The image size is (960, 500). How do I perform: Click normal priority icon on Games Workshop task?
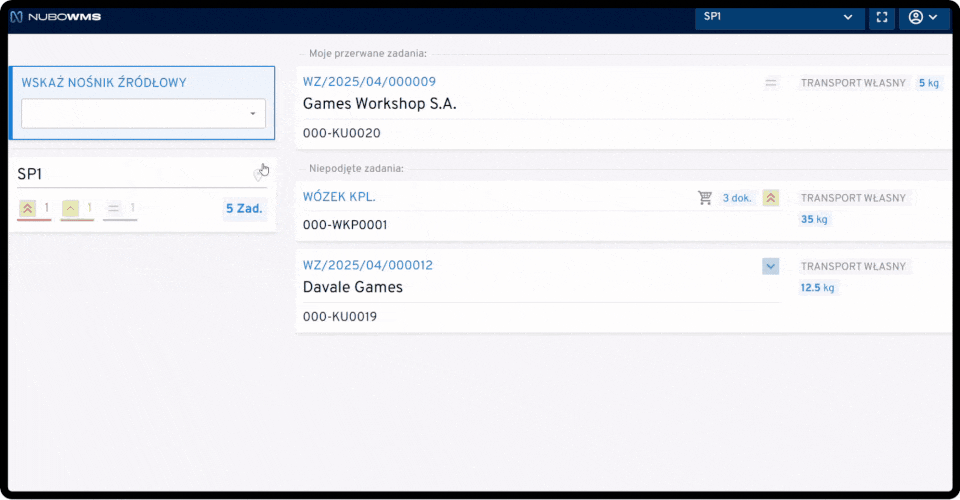click(x=771, y=83)
